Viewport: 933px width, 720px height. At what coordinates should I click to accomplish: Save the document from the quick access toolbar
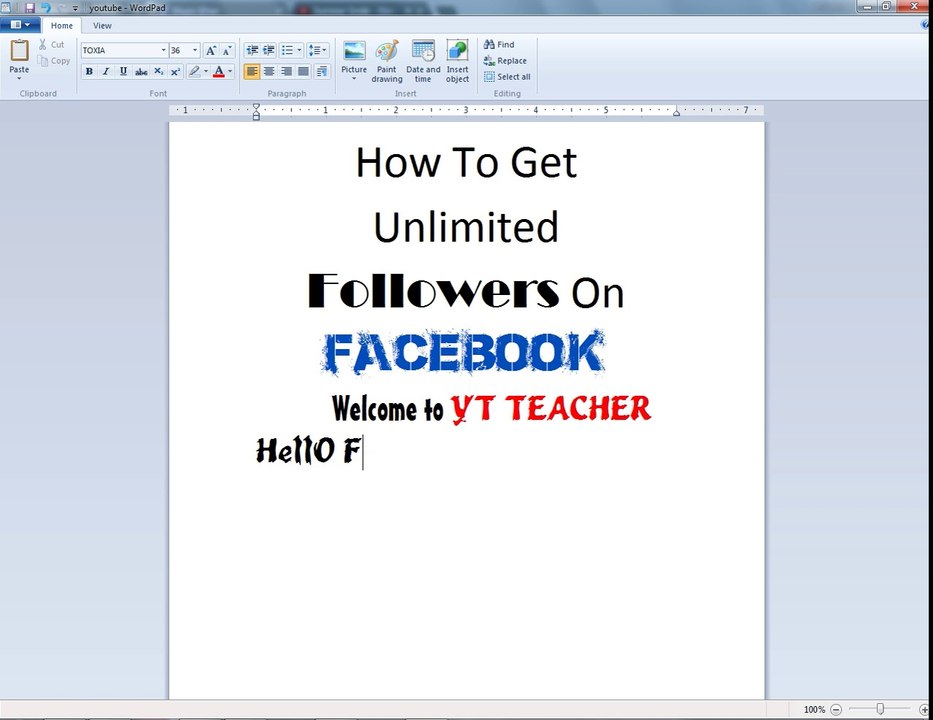(30, 8)
